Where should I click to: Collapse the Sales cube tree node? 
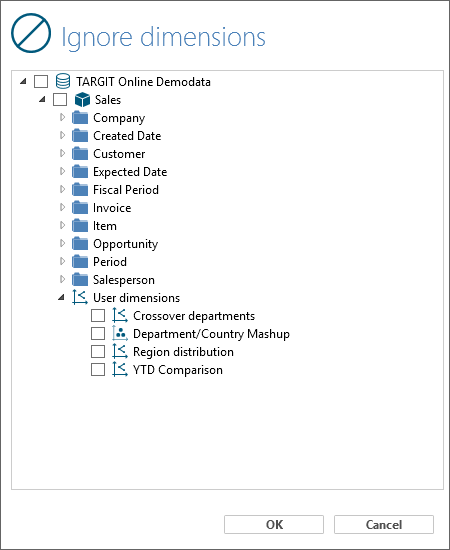[x=42, y=99]
